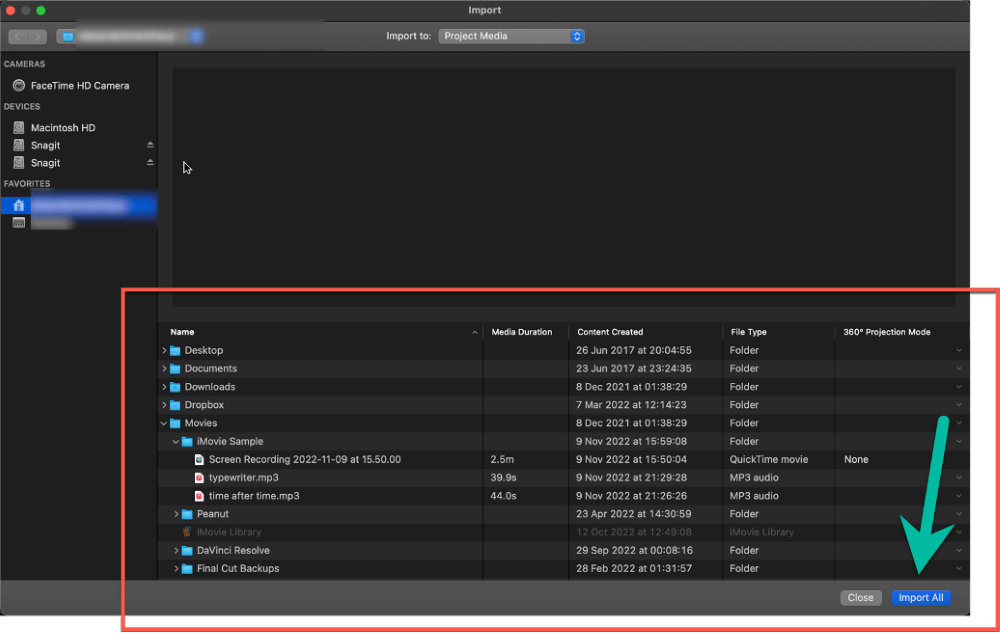
Task: Eject the first Snagit device
Action: 151,144
